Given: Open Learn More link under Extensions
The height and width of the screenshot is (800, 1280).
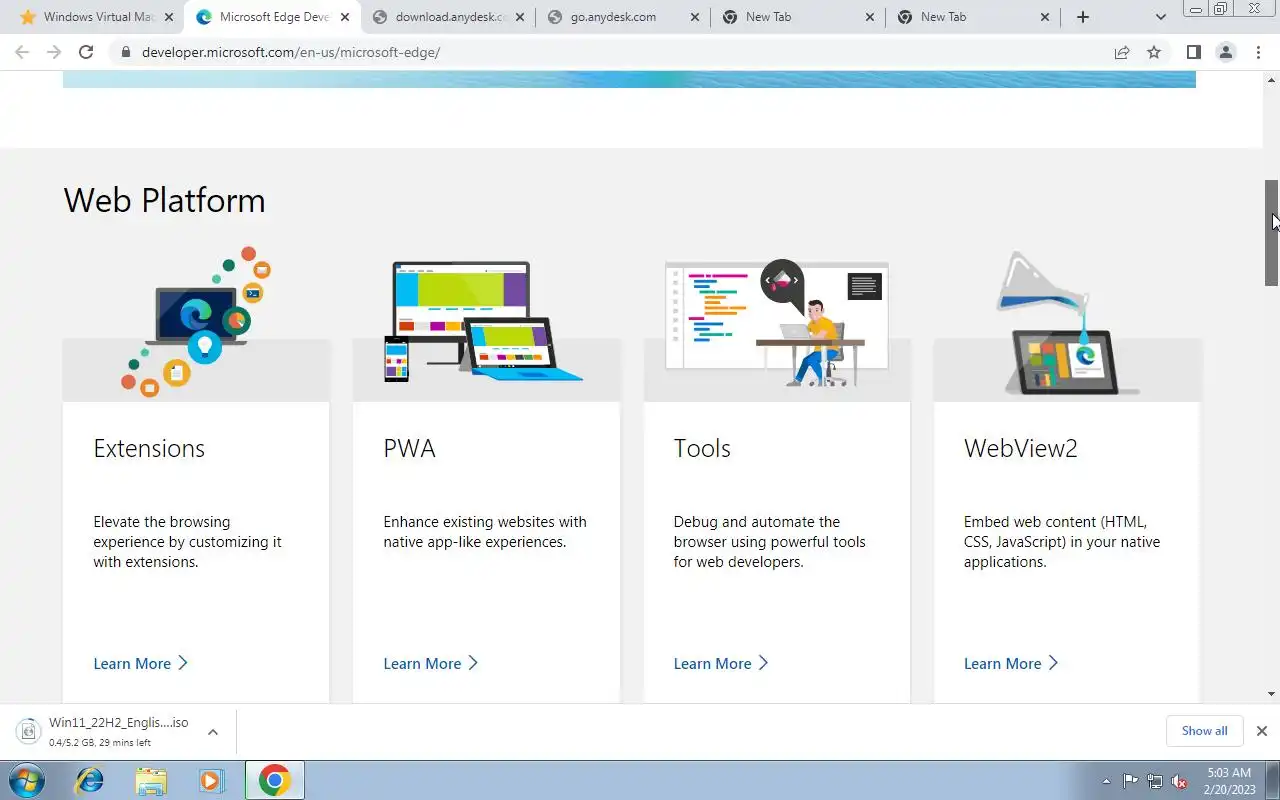Looking at the screenshot, I should (140, 663).
